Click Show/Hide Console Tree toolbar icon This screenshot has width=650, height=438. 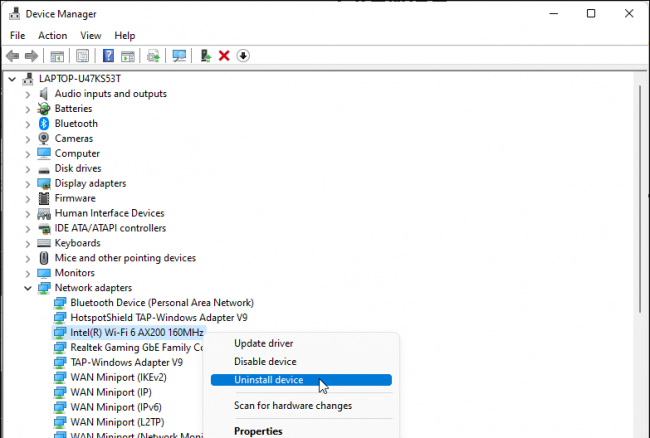(x=57, y=56)
